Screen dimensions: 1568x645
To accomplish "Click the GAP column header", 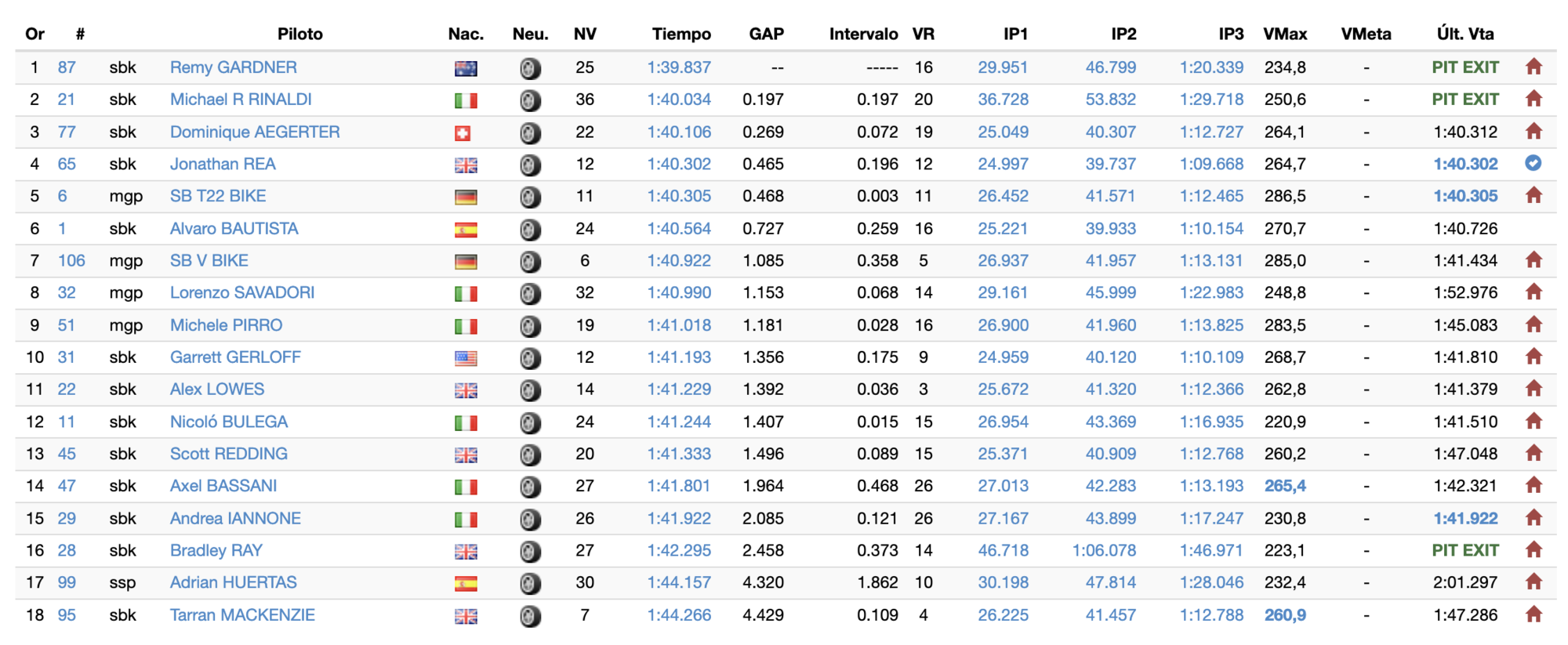I will click(x=766, y=34).
